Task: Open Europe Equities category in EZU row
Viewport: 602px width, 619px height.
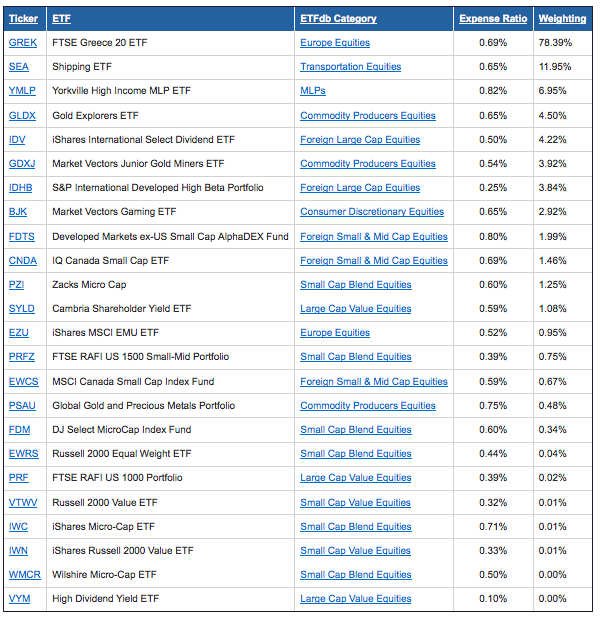Action: (335, 333)
